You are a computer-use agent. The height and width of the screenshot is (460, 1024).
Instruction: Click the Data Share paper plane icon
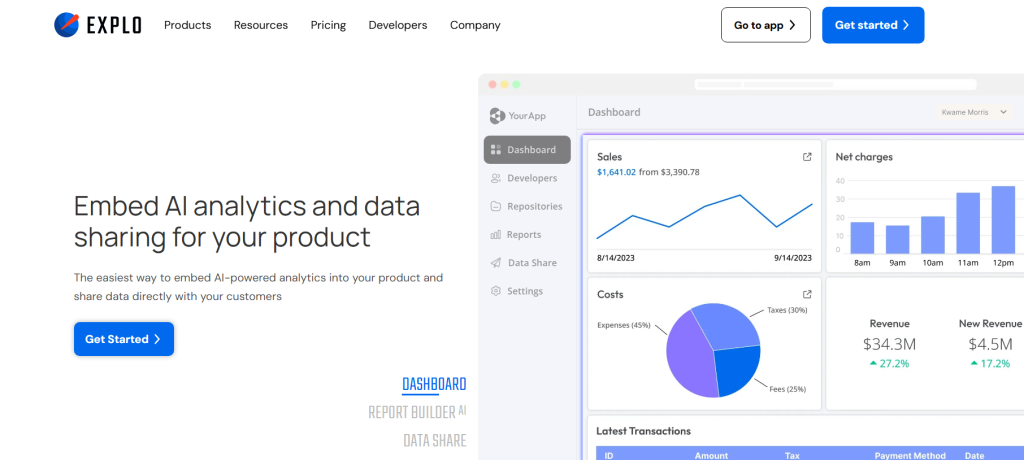496,263
